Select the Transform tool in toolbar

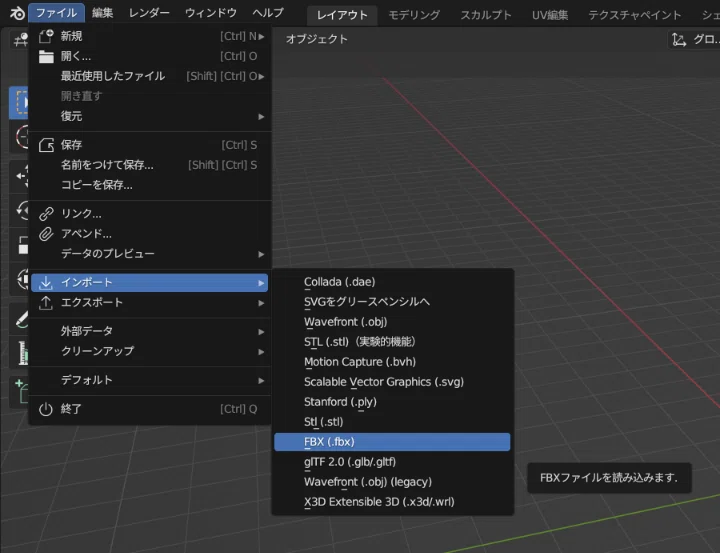[x=19, y=279]
